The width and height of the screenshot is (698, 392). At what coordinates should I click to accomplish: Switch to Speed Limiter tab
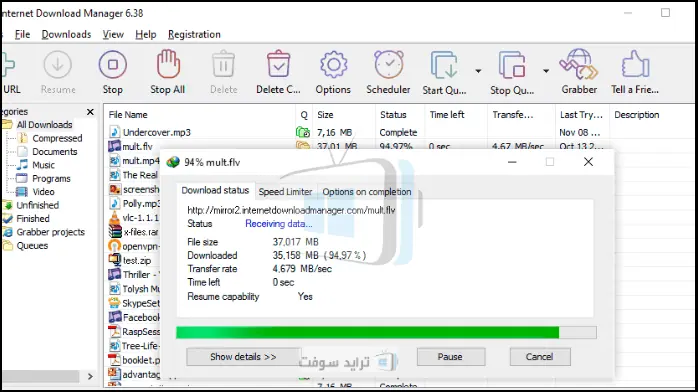pyautogui.click(x=285, y=192)
